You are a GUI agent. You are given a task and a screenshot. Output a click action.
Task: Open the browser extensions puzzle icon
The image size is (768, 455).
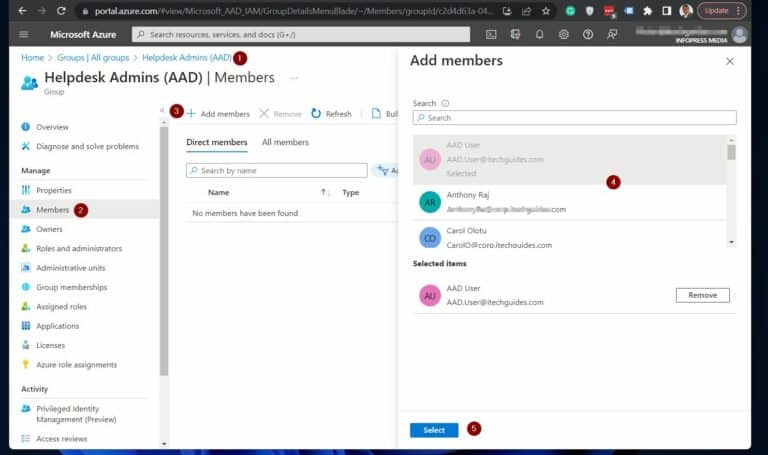click(x=648, y=11)
